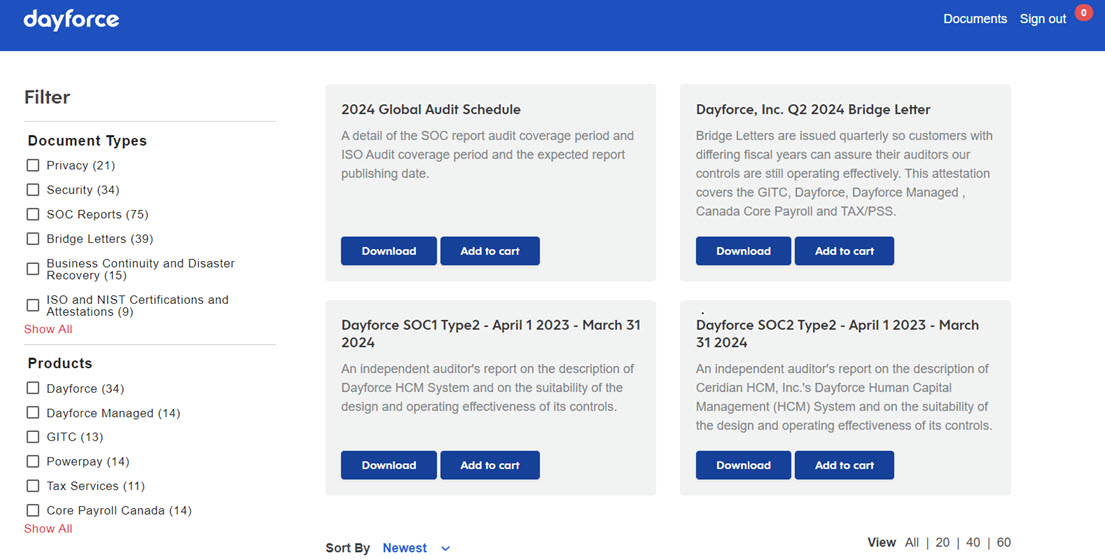Select the Dayforce Managed product checkbox

tap(33, 414)
